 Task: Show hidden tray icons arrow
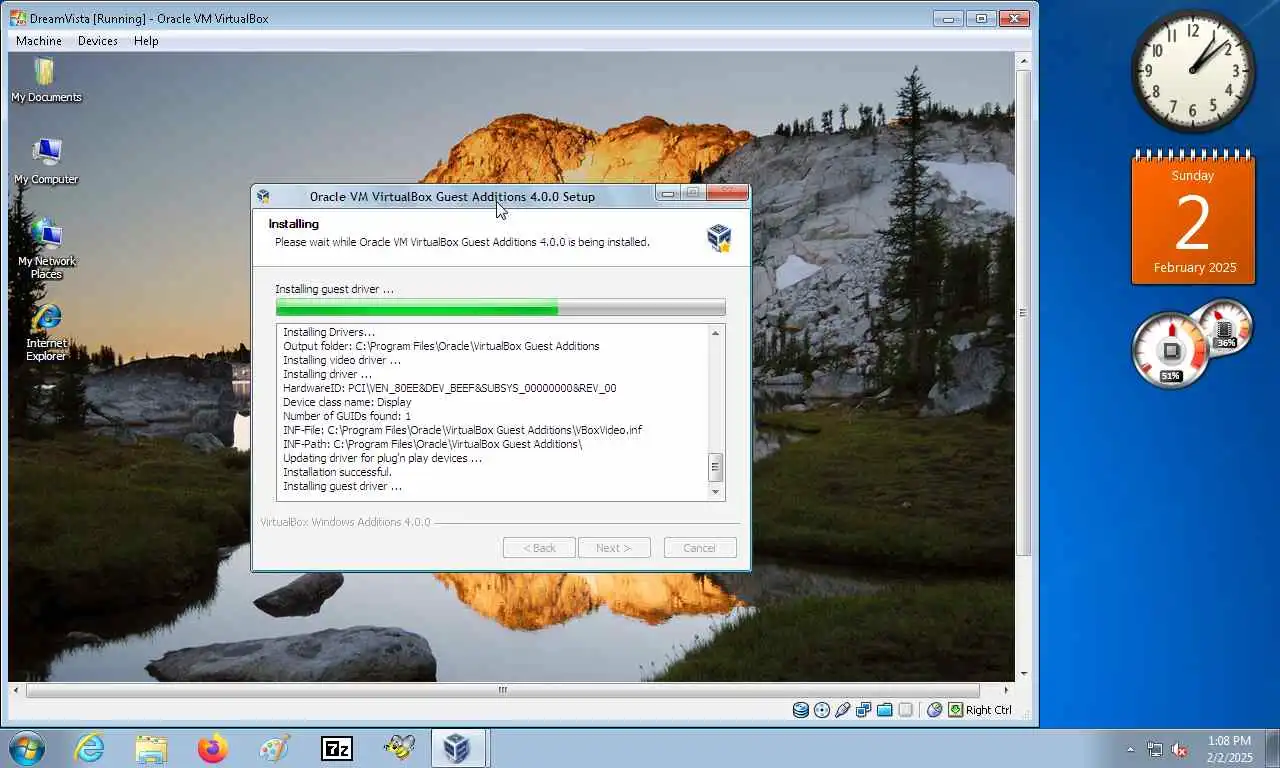click(x=1131, y=749)
